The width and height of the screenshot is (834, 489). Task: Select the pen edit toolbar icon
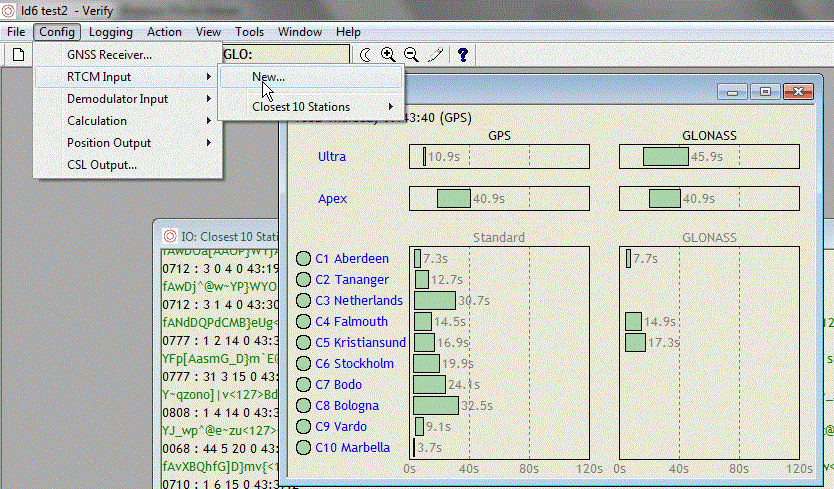[436, 54]
